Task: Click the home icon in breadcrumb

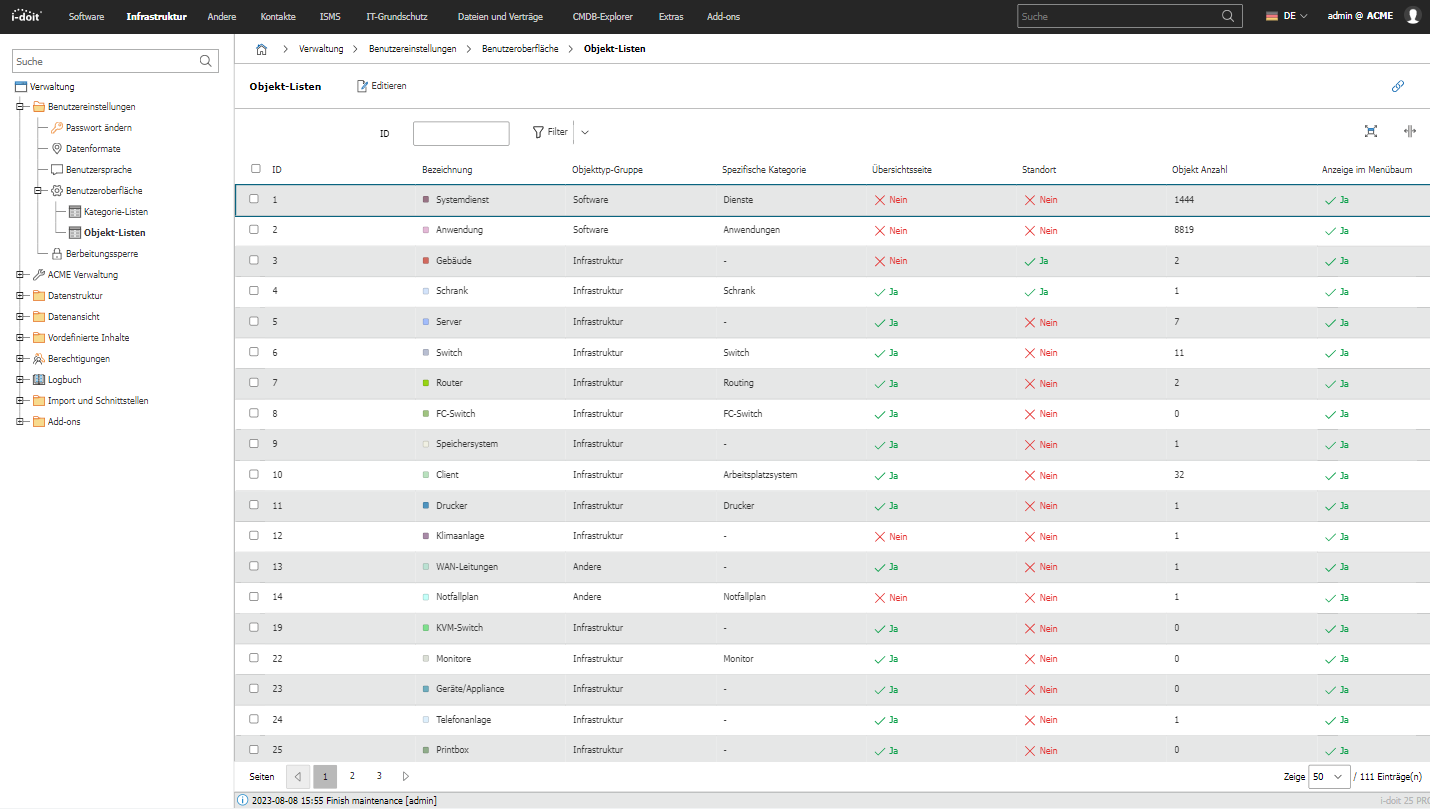Action: click(261, 48)
